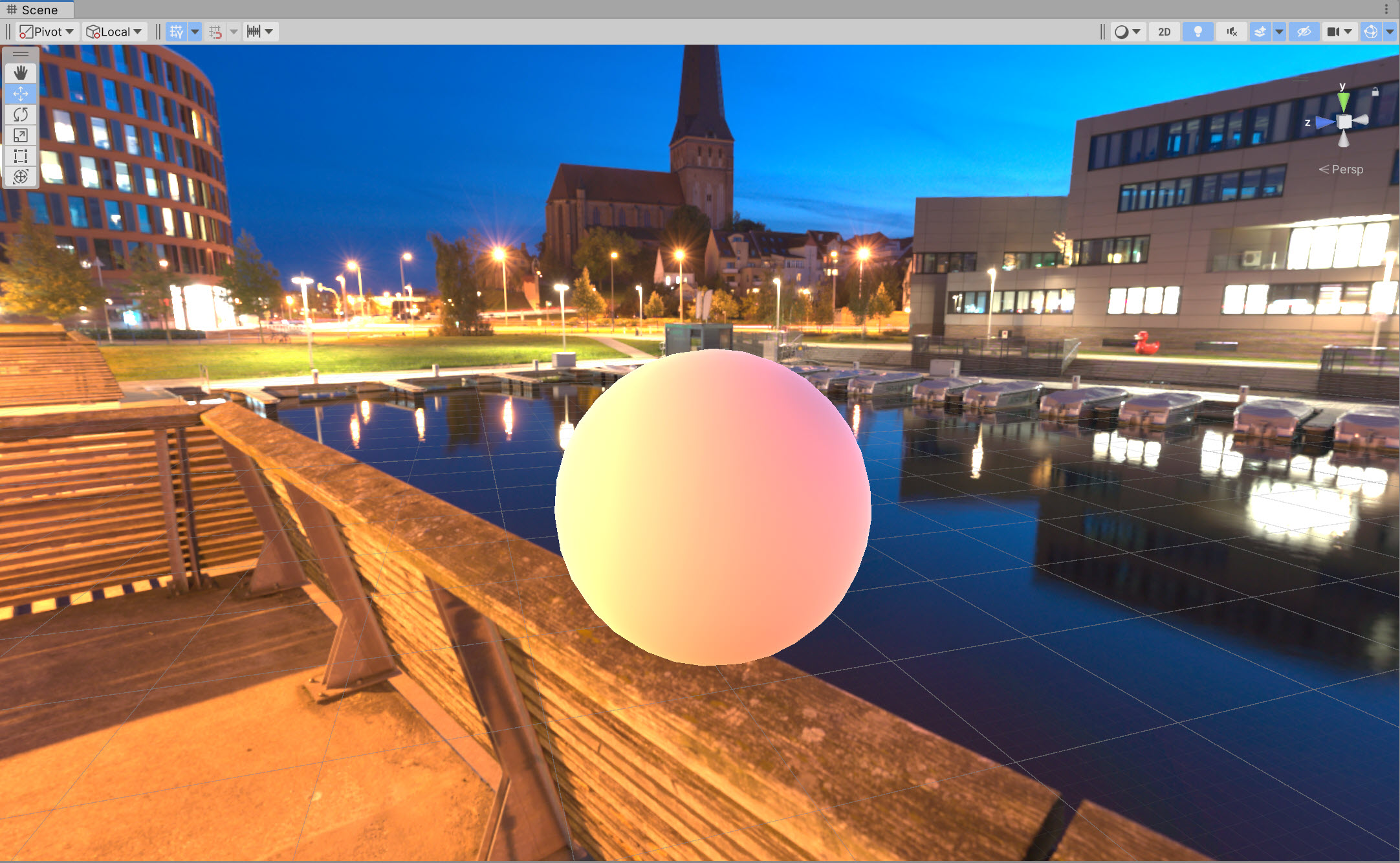Activate the Move tool
This screenshot has height=863, width=1400.
21,94
